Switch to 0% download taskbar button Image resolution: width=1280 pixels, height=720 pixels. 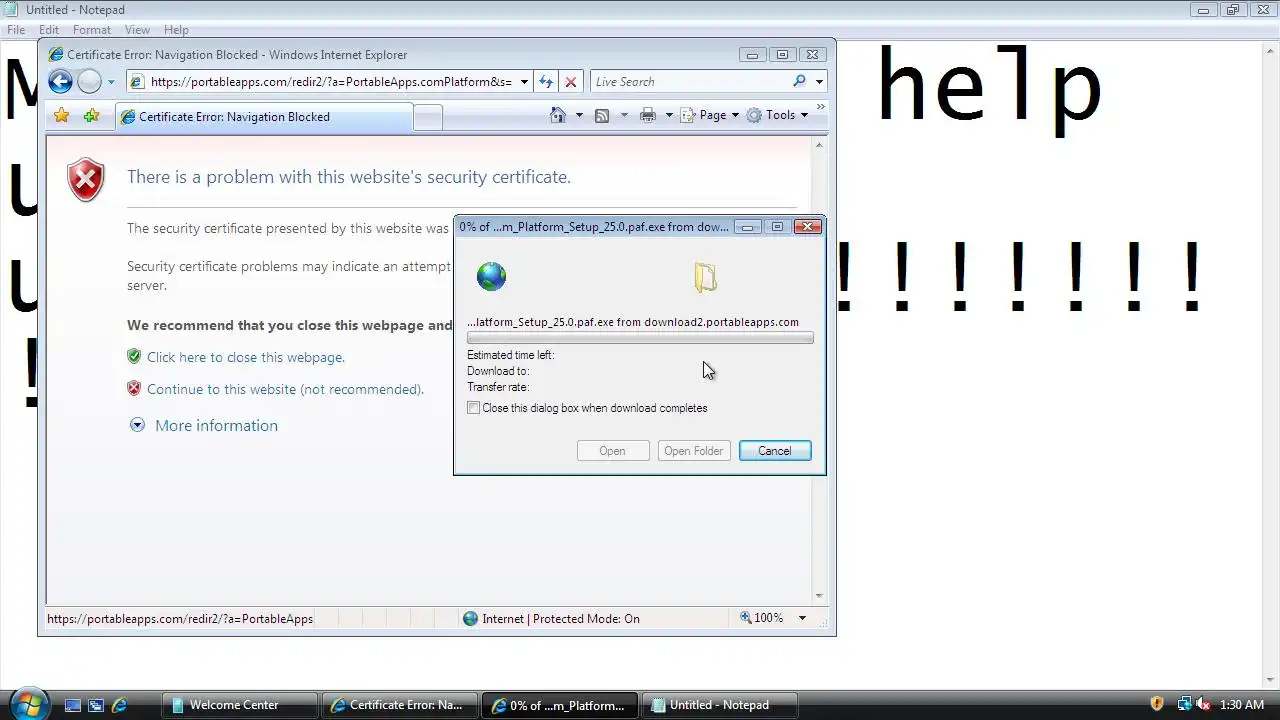click(x=559, y=705)
